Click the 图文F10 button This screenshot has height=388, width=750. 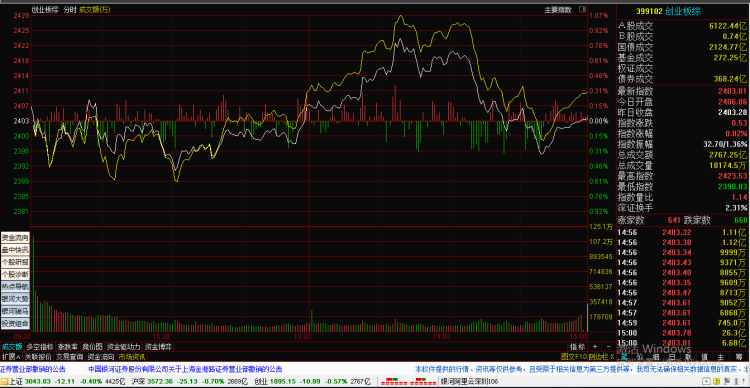(x=574, y=356)
